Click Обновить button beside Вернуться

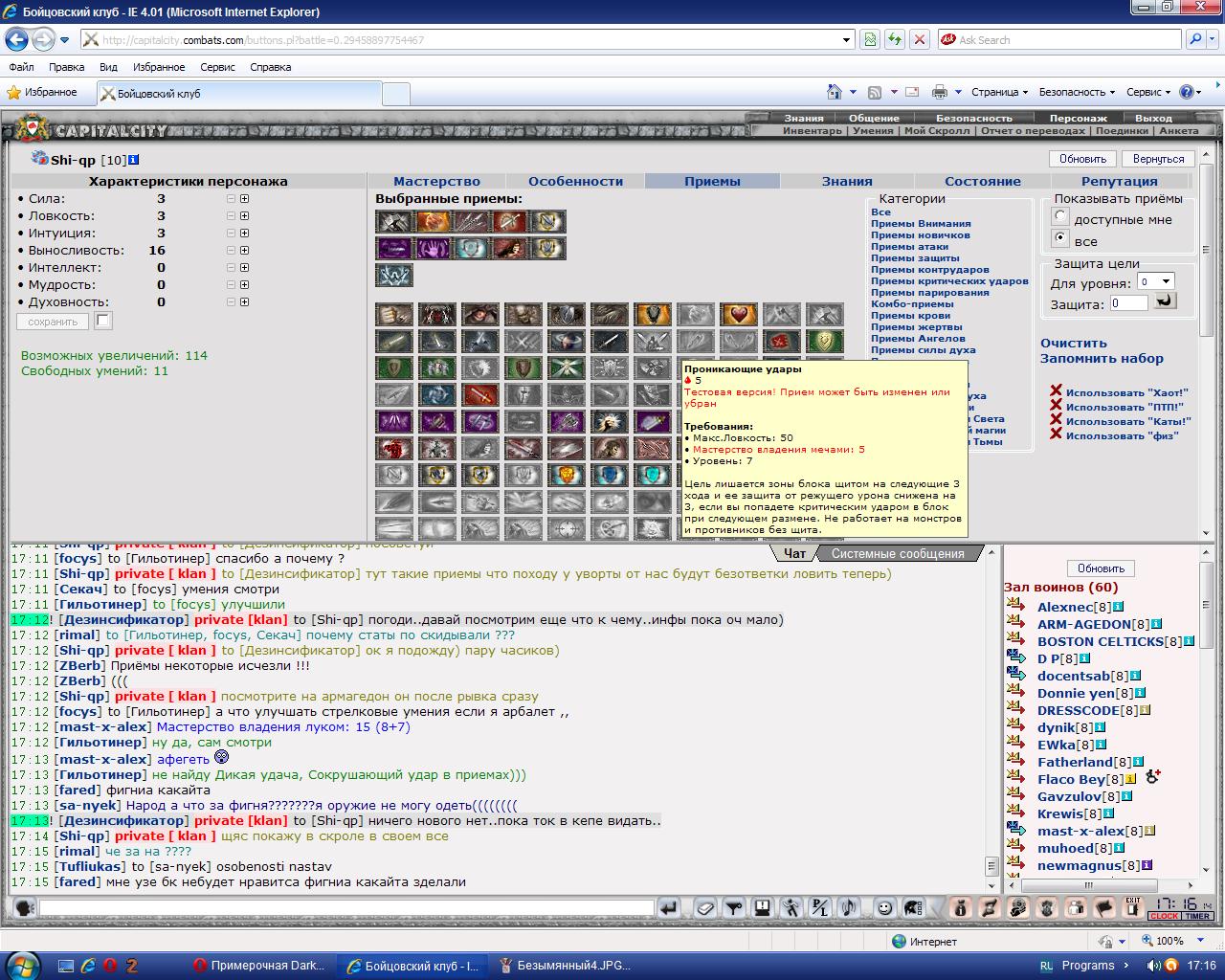point(1082,159)
